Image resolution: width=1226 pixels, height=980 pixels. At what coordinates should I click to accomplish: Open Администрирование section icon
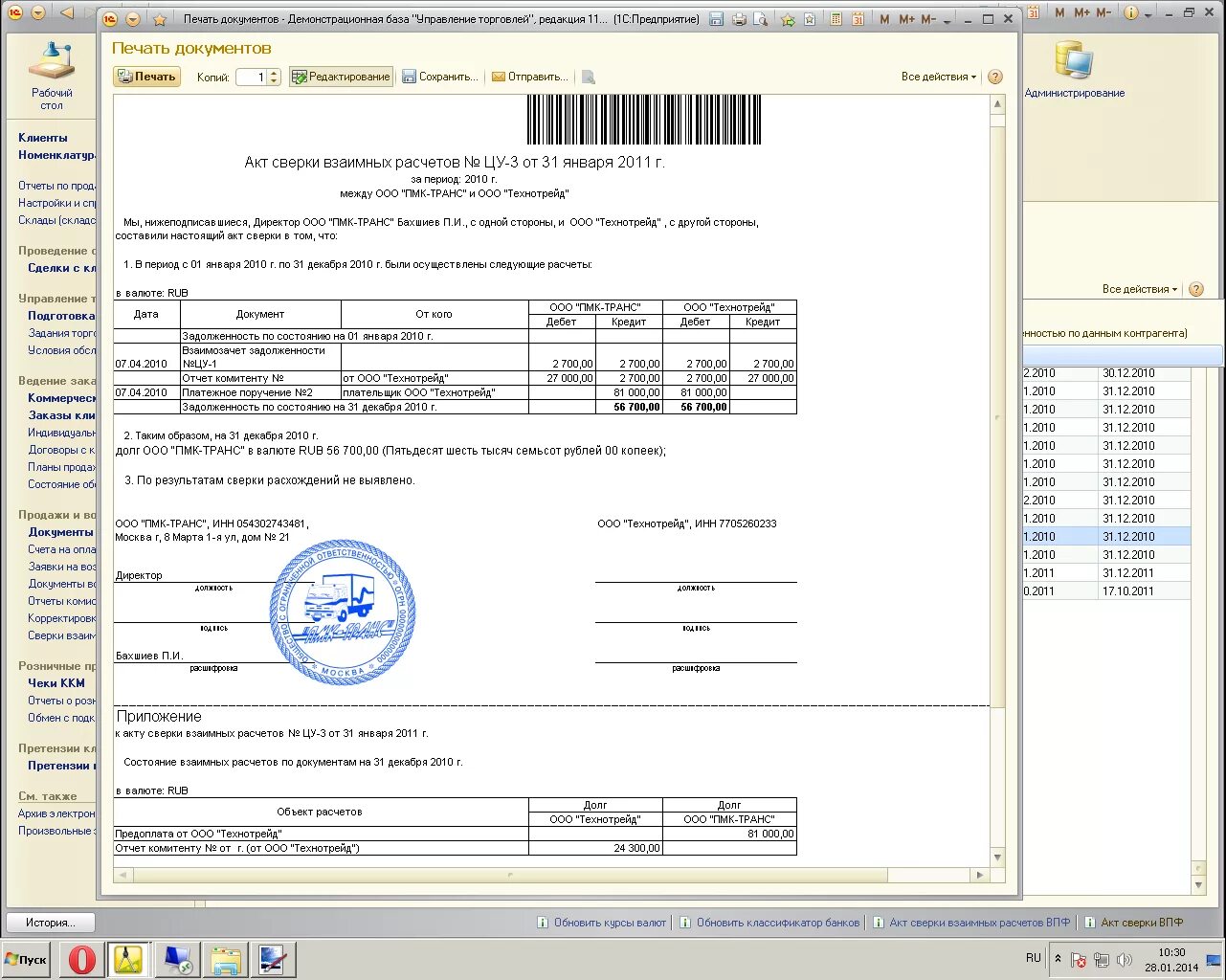(1074, 69)
